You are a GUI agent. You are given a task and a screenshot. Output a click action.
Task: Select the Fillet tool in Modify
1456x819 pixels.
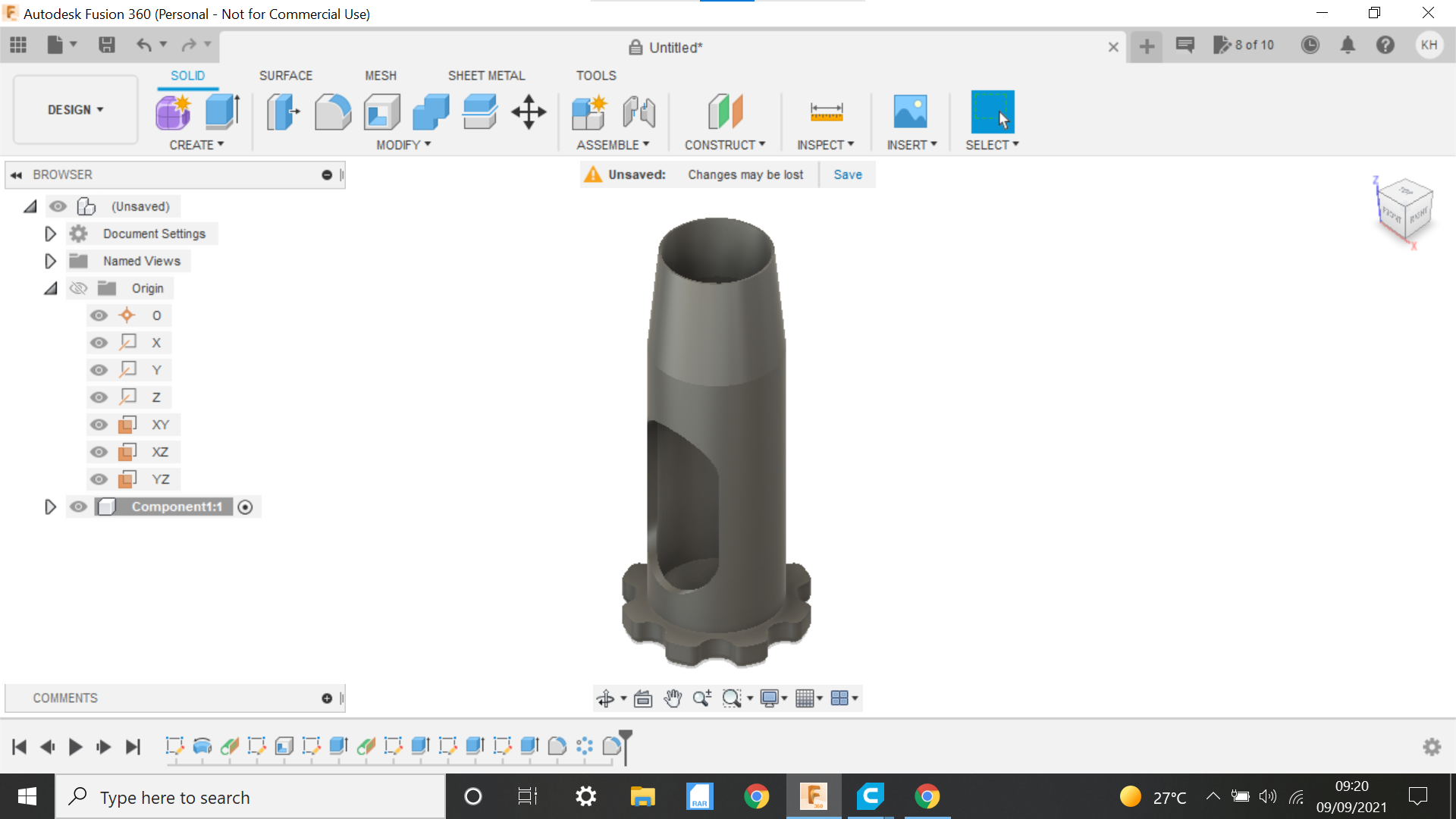pyautogui.click(x=333, y=112)
